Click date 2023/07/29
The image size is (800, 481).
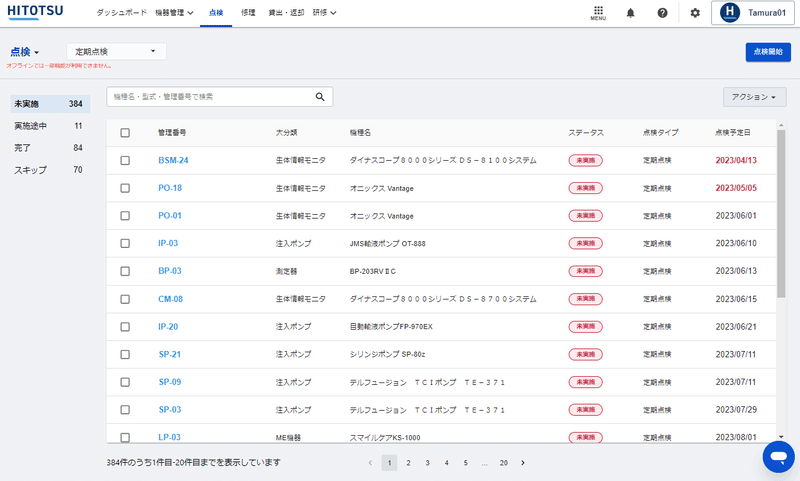coord(736,410)
